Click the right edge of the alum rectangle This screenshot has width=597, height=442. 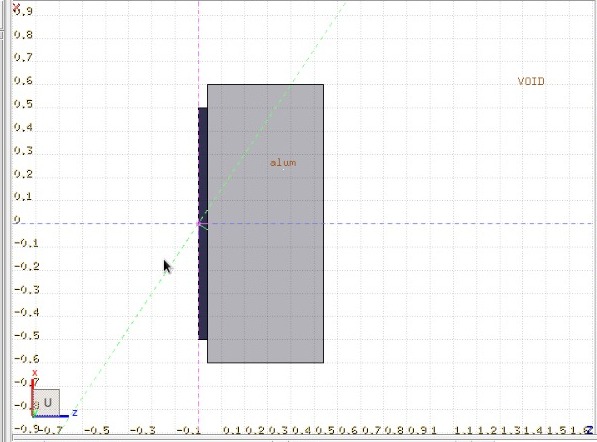(324, 223)
